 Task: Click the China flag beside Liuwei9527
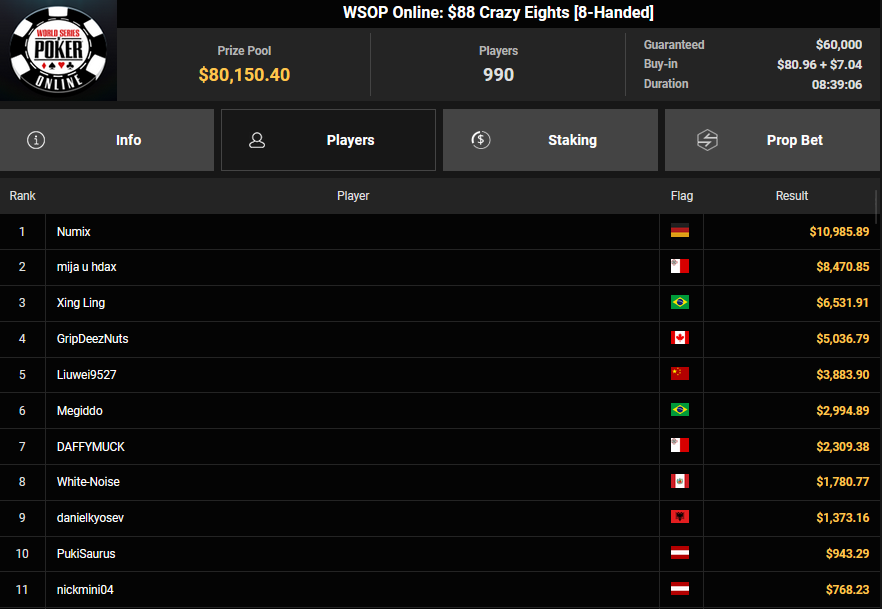pos(680,374)
